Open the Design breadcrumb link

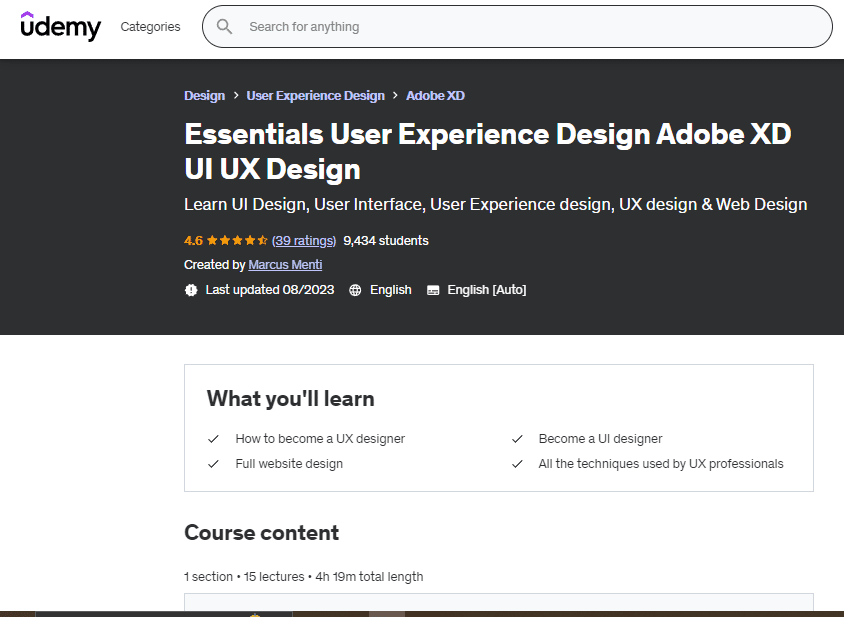click(x=204, y=96)
